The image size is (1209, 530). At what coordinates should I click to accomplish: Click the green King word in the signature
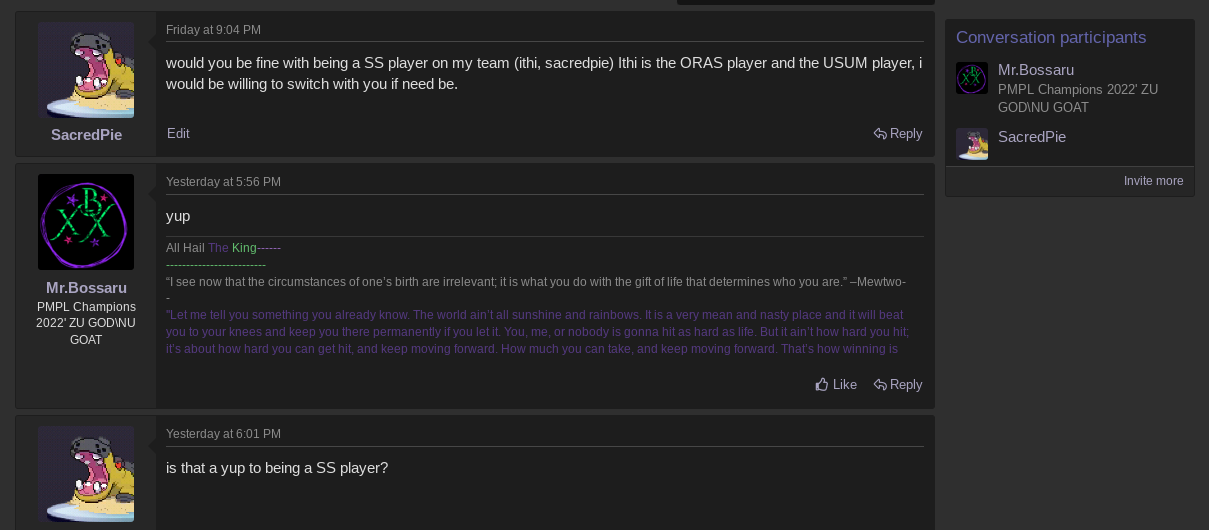click(244, 248)
